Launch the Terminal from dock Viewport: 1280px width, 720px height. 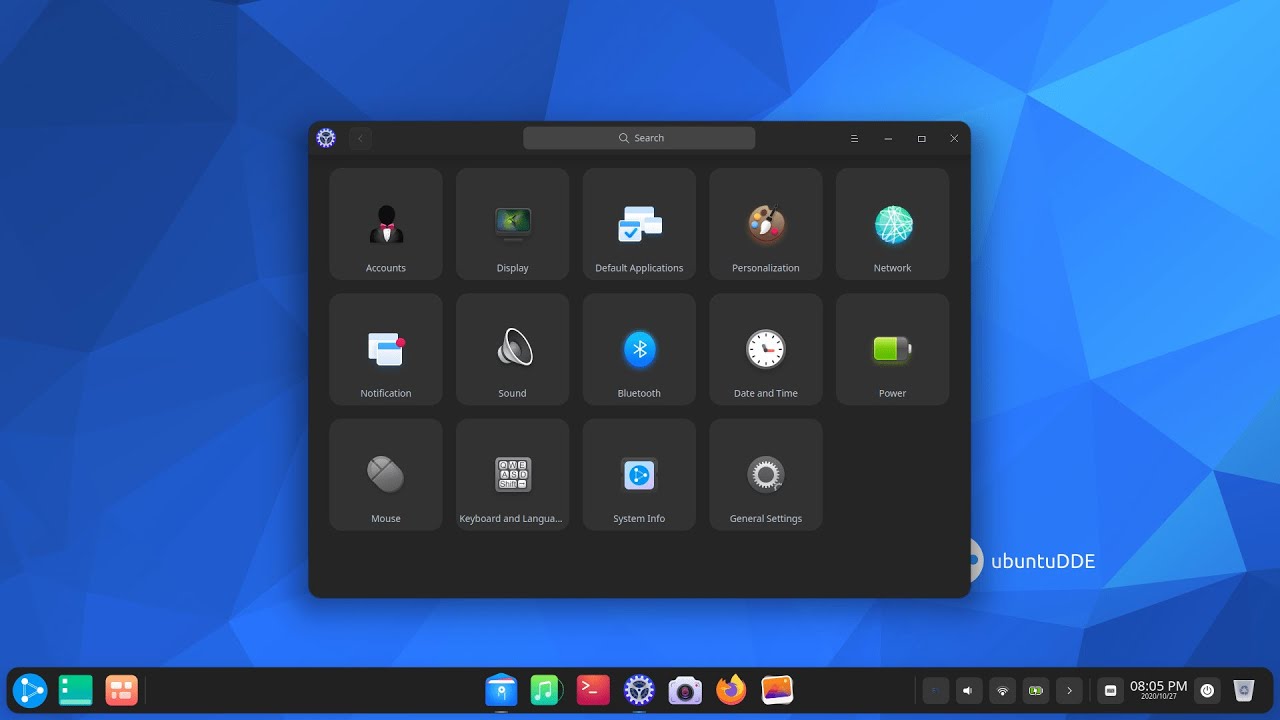tap(593, 690)
